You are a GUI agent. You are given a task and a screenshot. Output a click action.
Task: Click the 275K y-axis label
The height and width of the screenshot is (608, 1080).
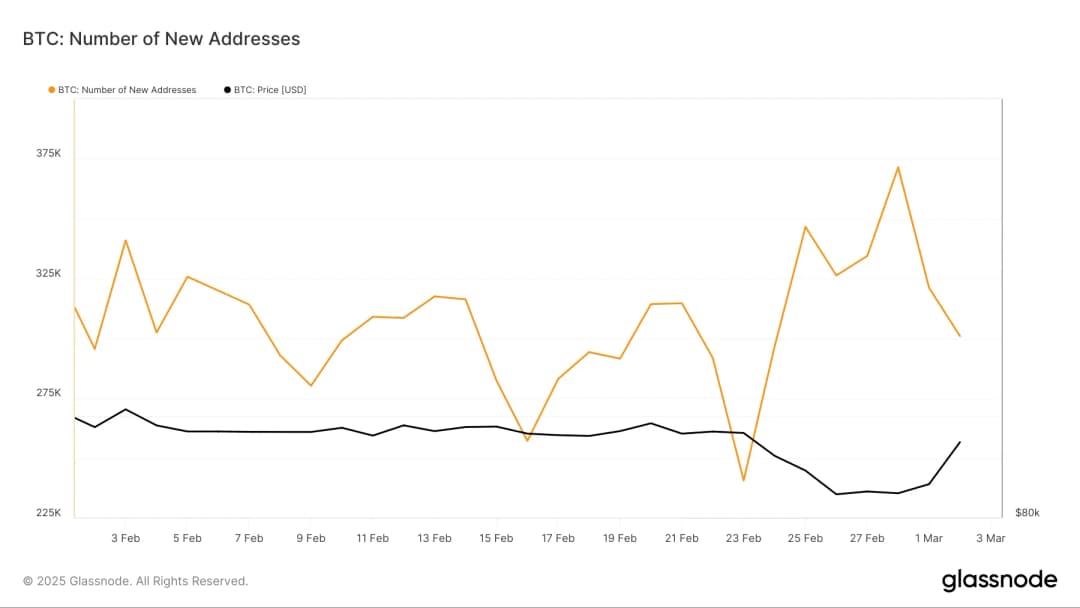point(49,393)
